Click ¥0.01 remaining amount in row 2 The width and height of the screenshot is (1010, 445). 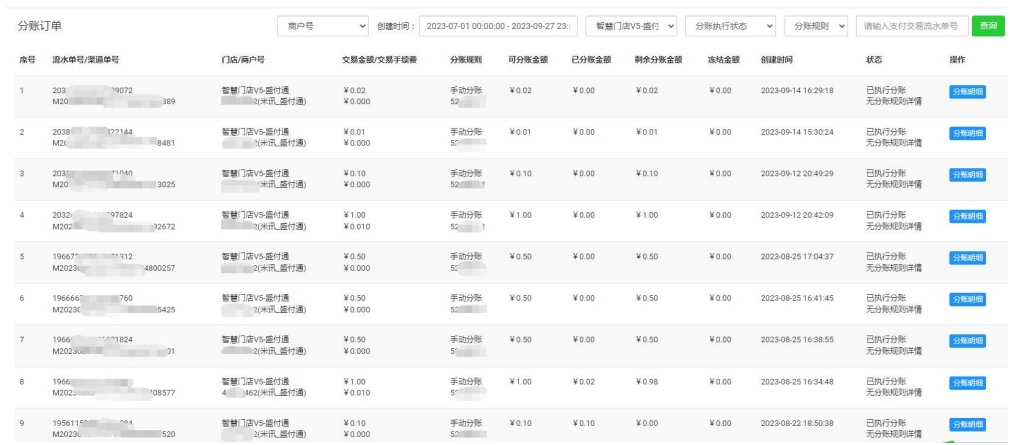click(647, 132)
